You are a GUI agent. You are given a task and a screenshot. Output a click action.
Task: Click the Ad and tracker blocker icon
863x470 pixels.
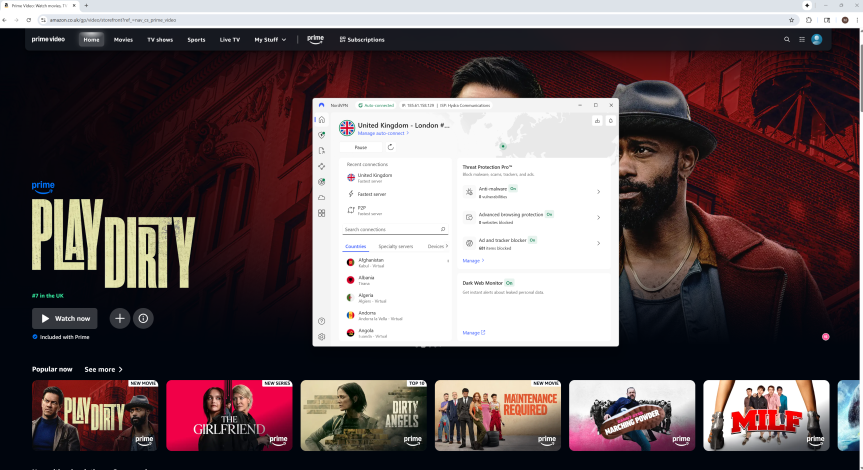[469, 243]
